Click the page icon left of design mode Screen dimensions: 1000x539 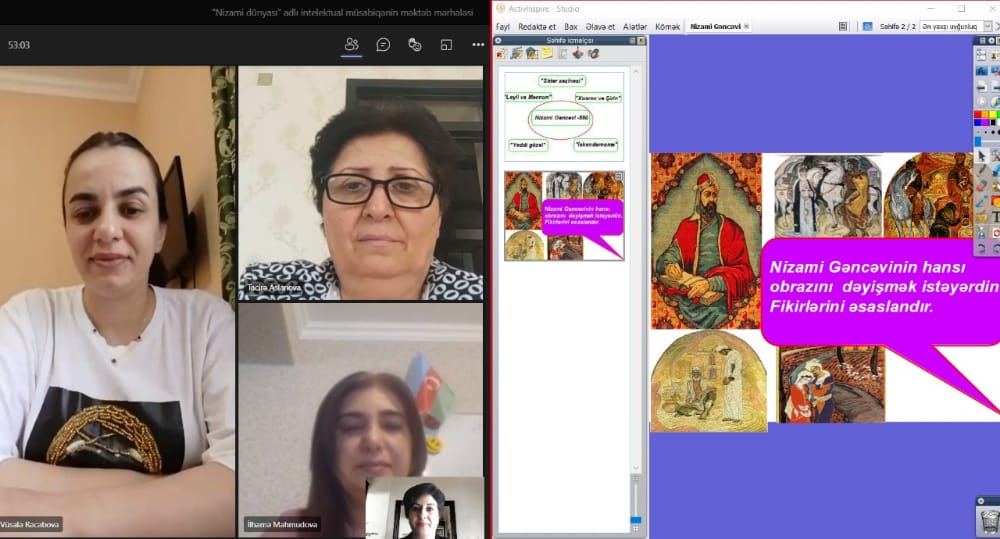click(843, 26)
